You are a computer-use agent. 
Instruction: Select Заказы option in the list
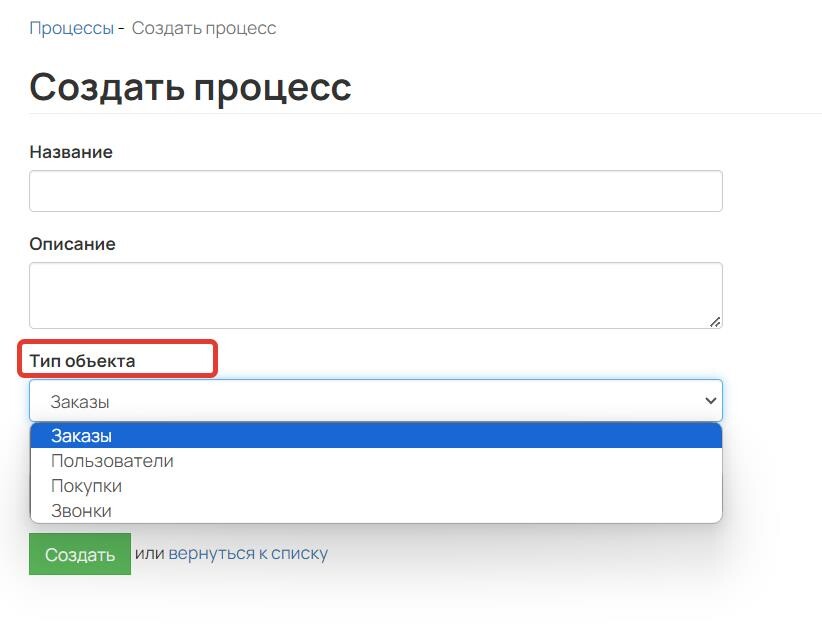[376, 436]
